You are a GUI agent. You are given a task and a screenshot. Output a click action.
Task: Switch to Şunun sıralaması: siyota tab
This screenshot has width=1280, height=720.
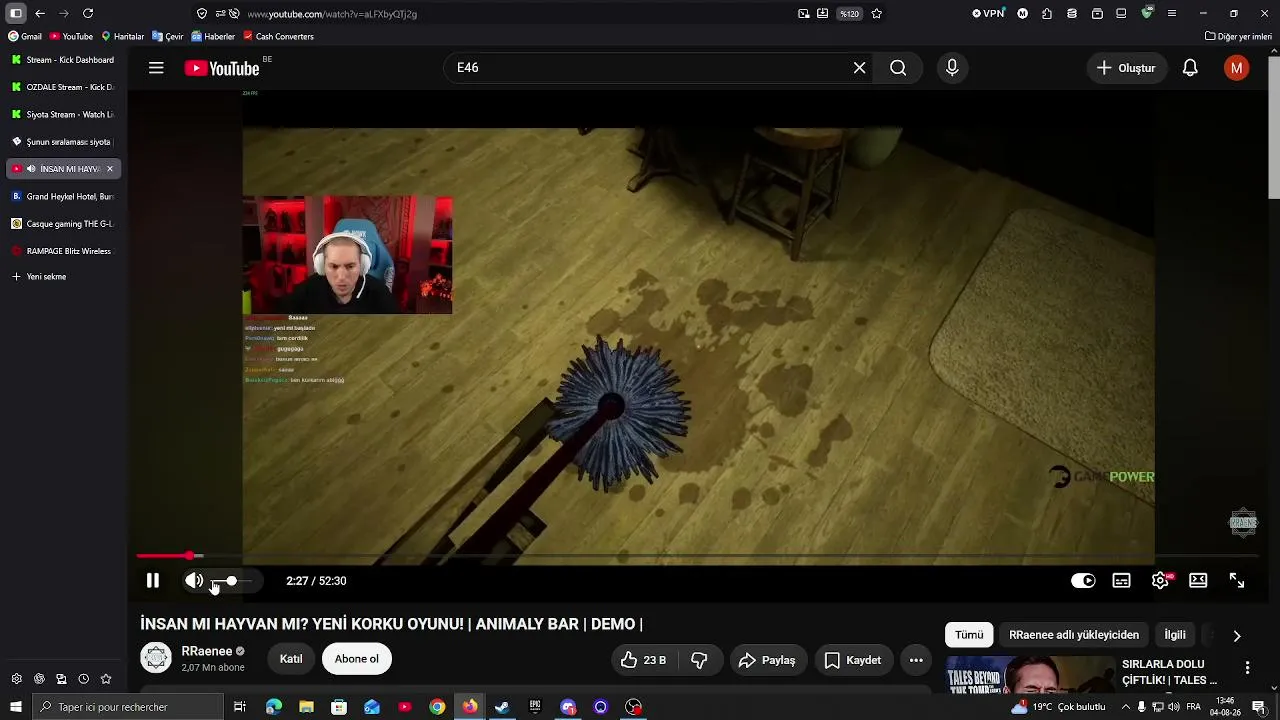tap(64, 142)
